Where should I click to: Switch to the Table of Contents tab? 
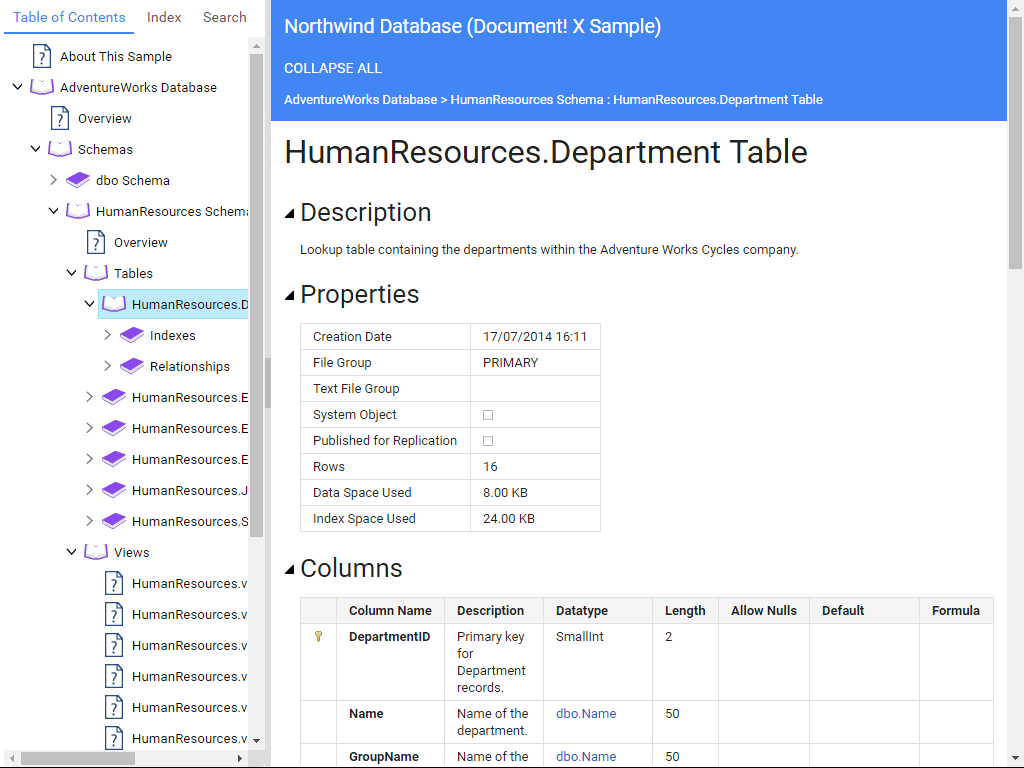69,17
